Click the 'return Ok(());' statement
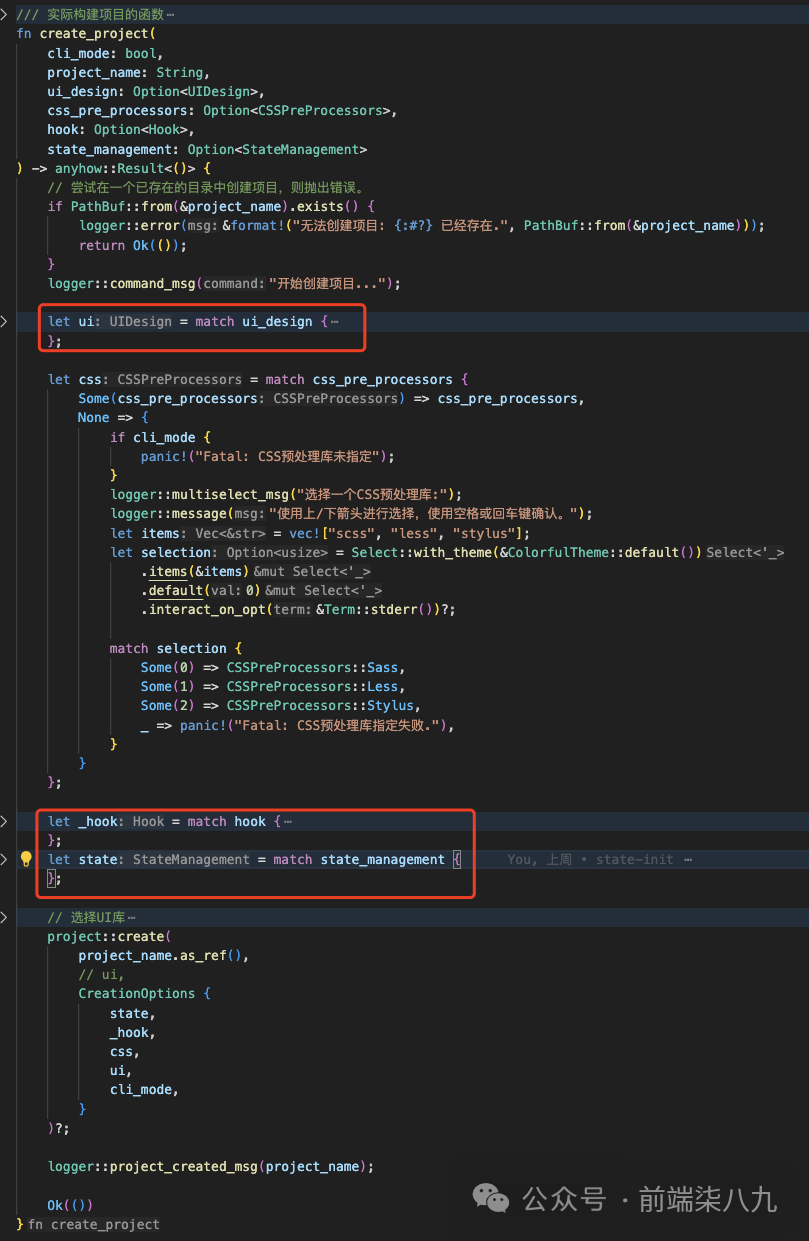Image resolution: width=809 pixels, height=1241 pixels. pyautogui.click(x=133, y=245)
